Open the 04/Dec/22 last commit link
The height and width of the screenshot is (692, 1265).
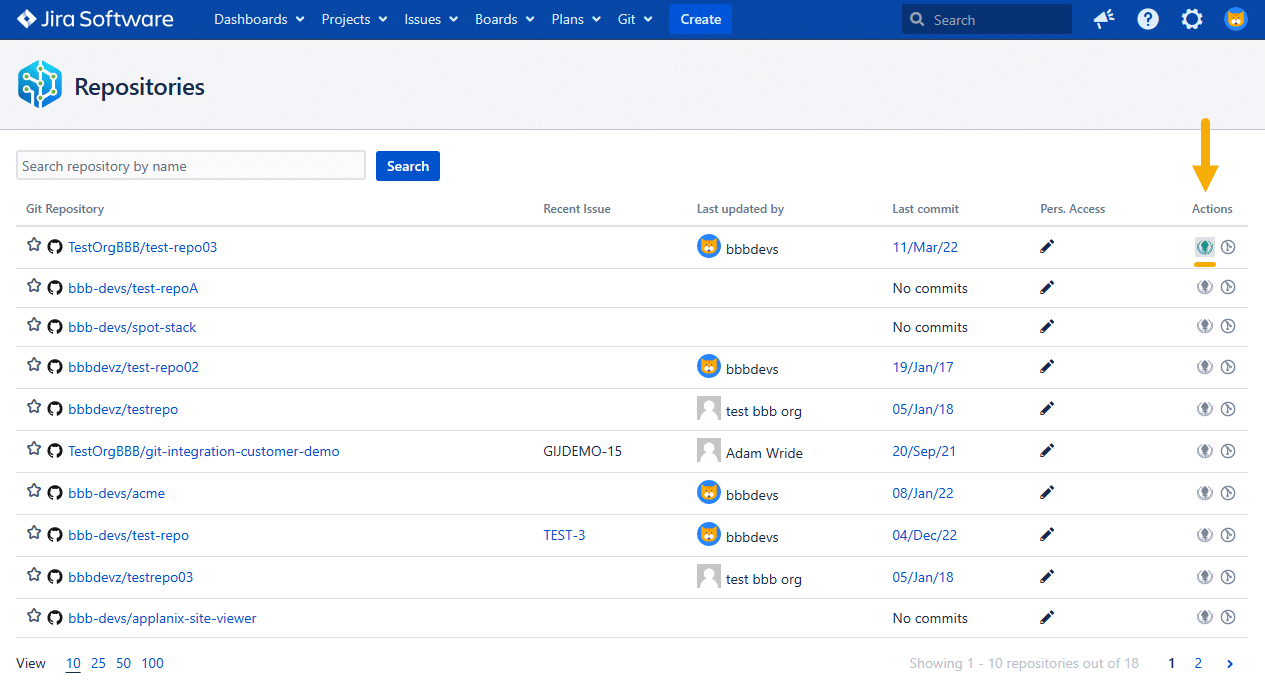click(925, 535)
